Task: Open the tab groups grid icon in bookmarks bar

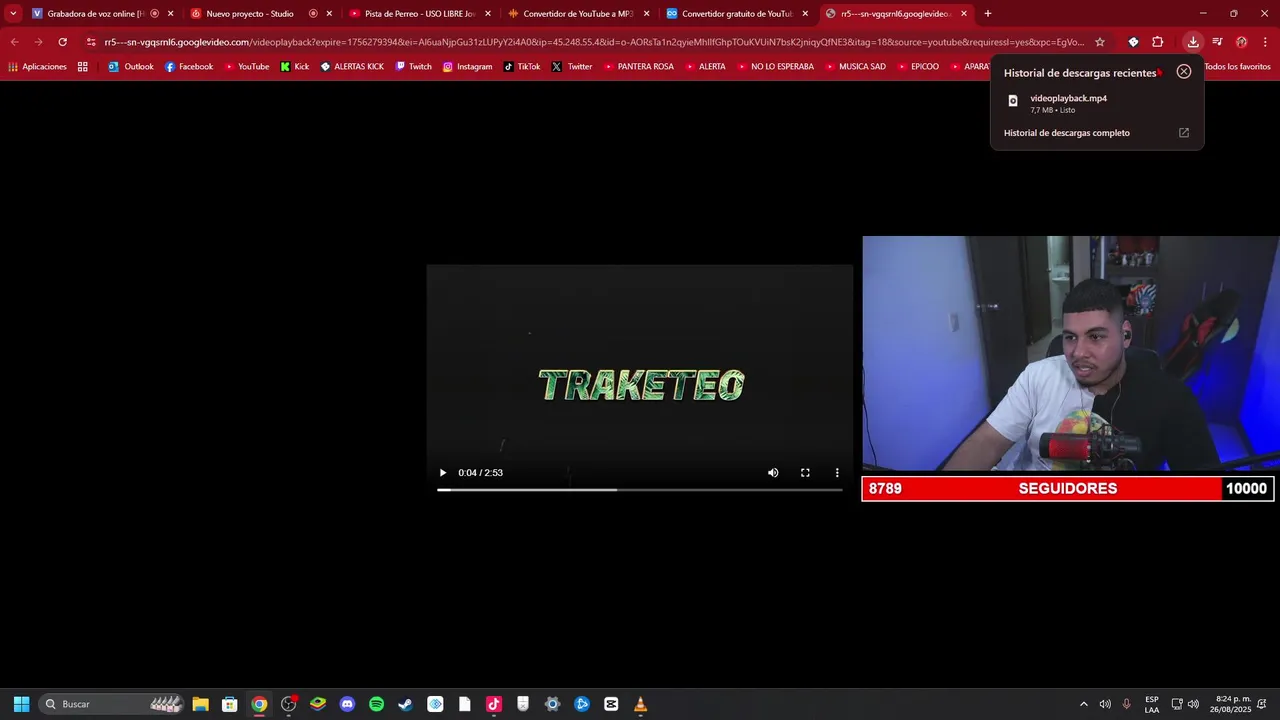Action: pos(83,67)
